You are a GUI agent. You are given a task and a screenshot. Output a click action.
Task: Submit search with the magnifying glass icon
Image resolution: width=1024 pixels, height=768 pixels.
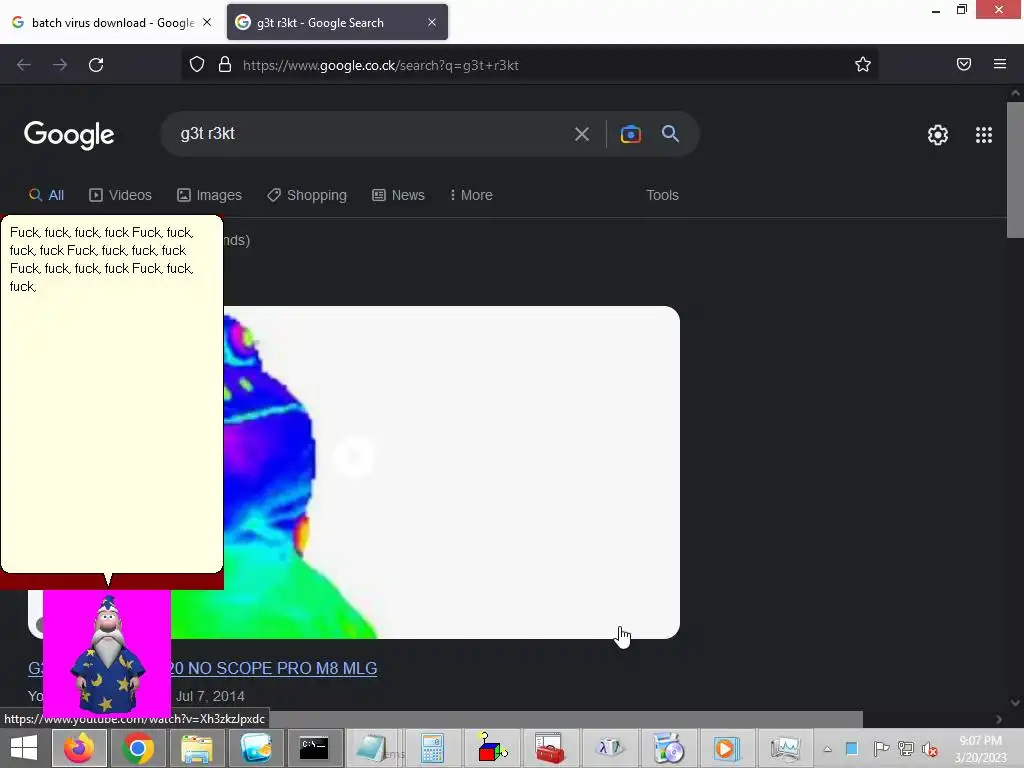point(670,134)
